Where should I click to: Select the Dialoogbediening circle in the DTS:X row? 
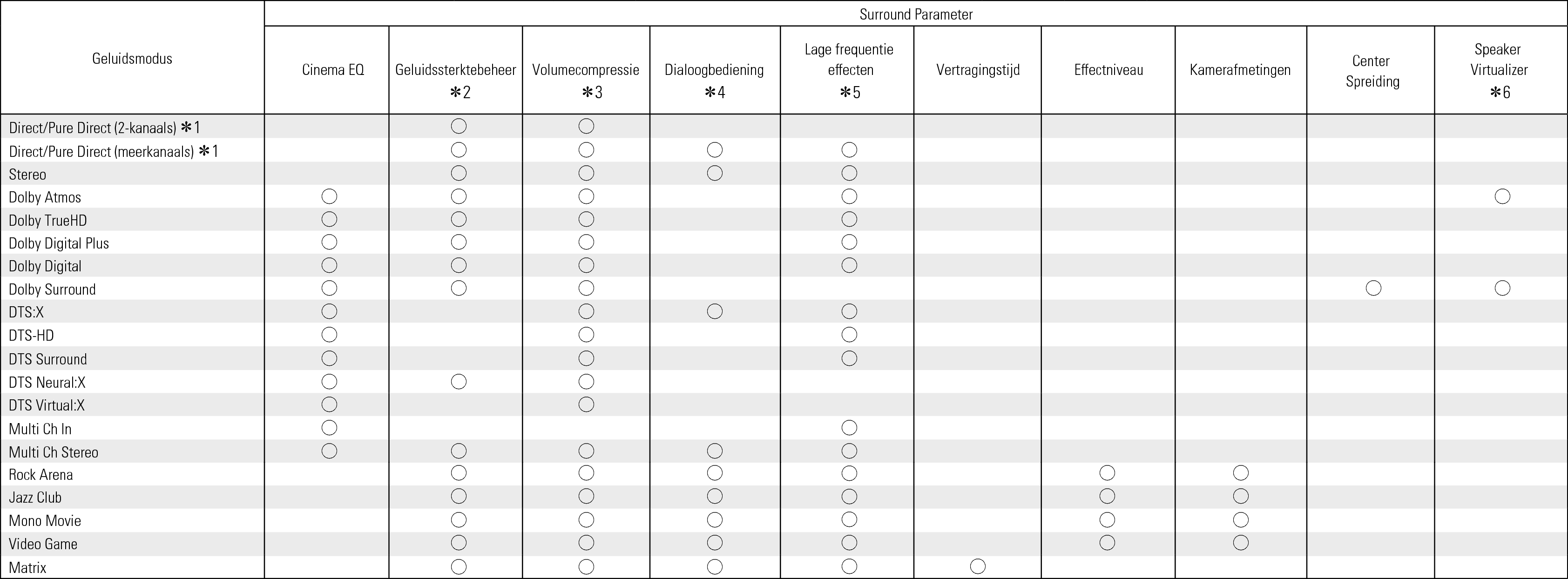point(715,311)
